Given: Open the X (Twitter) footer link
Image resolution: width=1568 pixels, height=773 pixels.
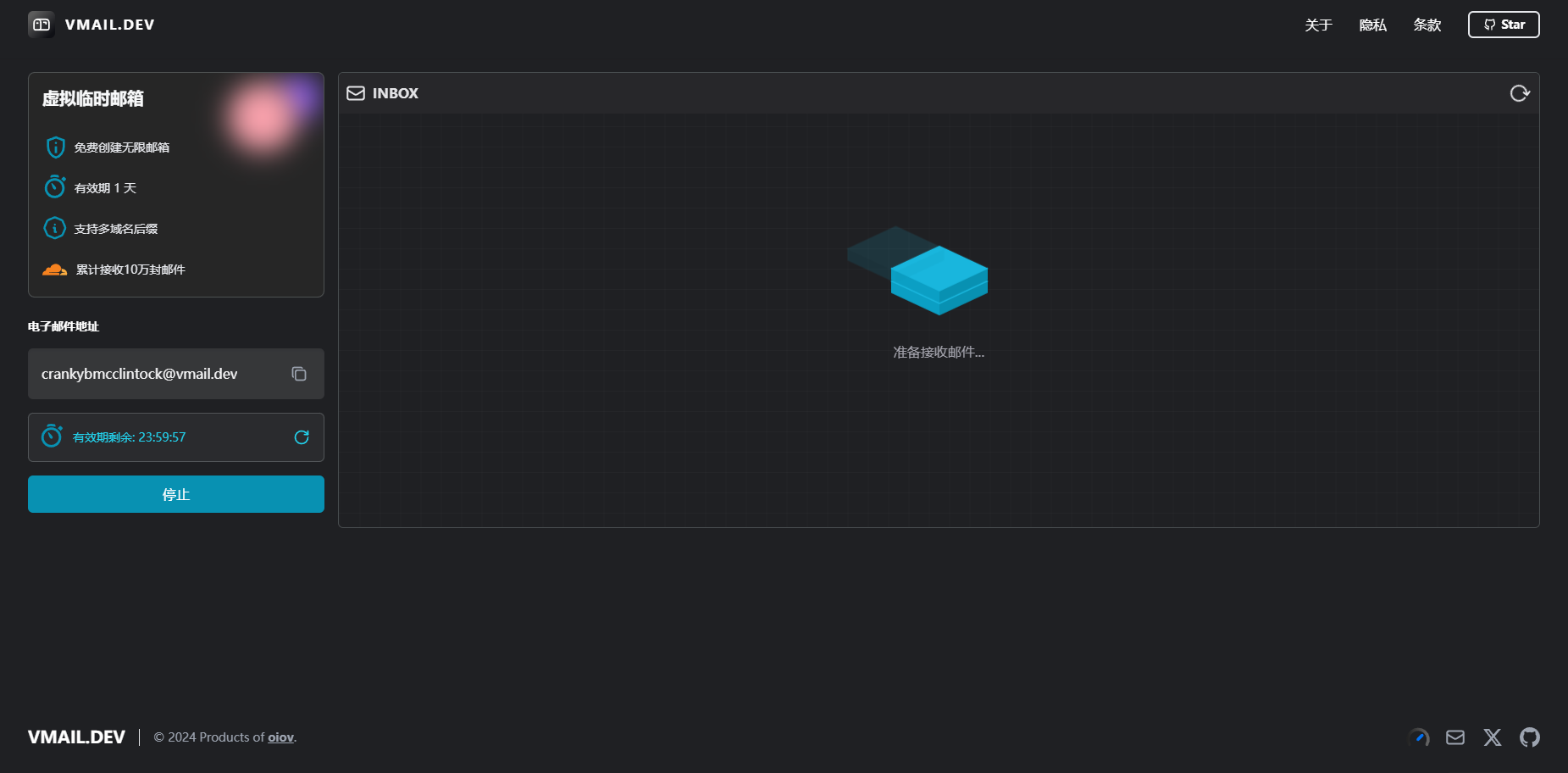Looking at the screenshot, I should pyautogui.click(x=1492, y=737).
